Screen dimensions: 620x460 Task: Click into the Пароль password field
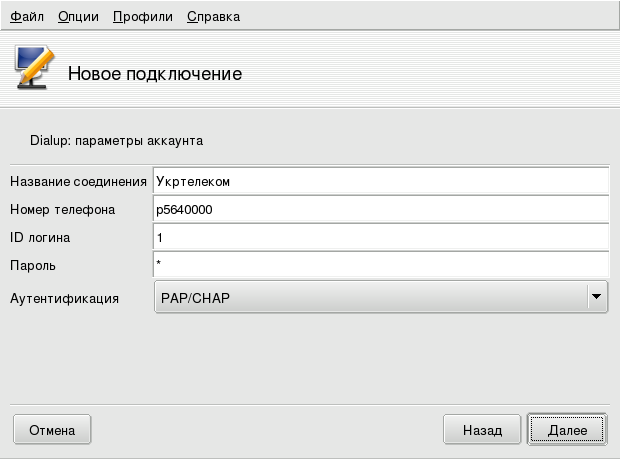coord(380,265)
